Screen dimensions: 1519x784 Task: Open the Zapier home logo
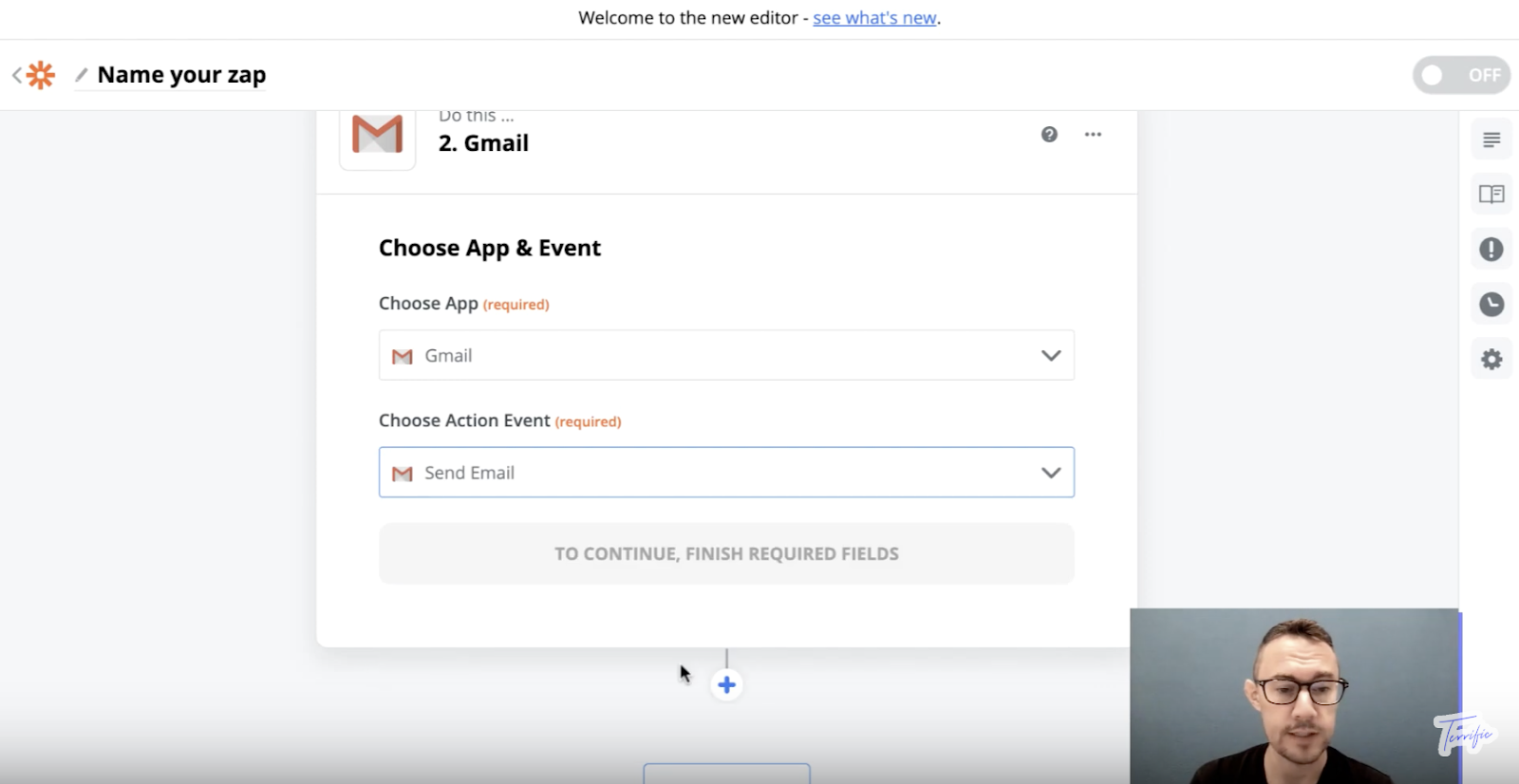41,75
